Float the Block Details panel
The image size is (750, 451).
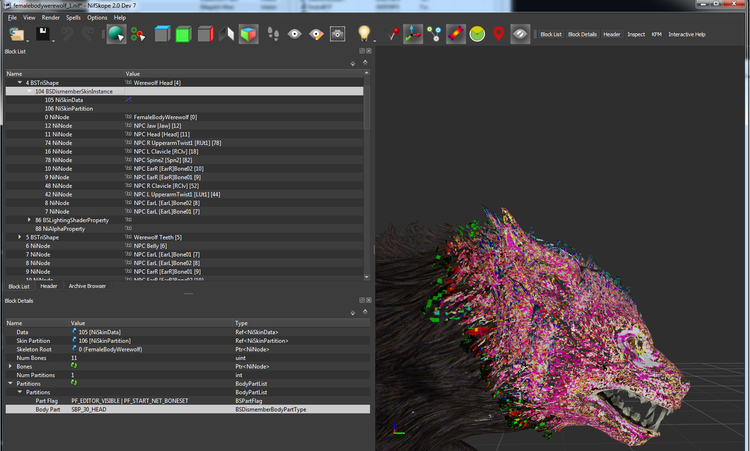tap(362, 300)
